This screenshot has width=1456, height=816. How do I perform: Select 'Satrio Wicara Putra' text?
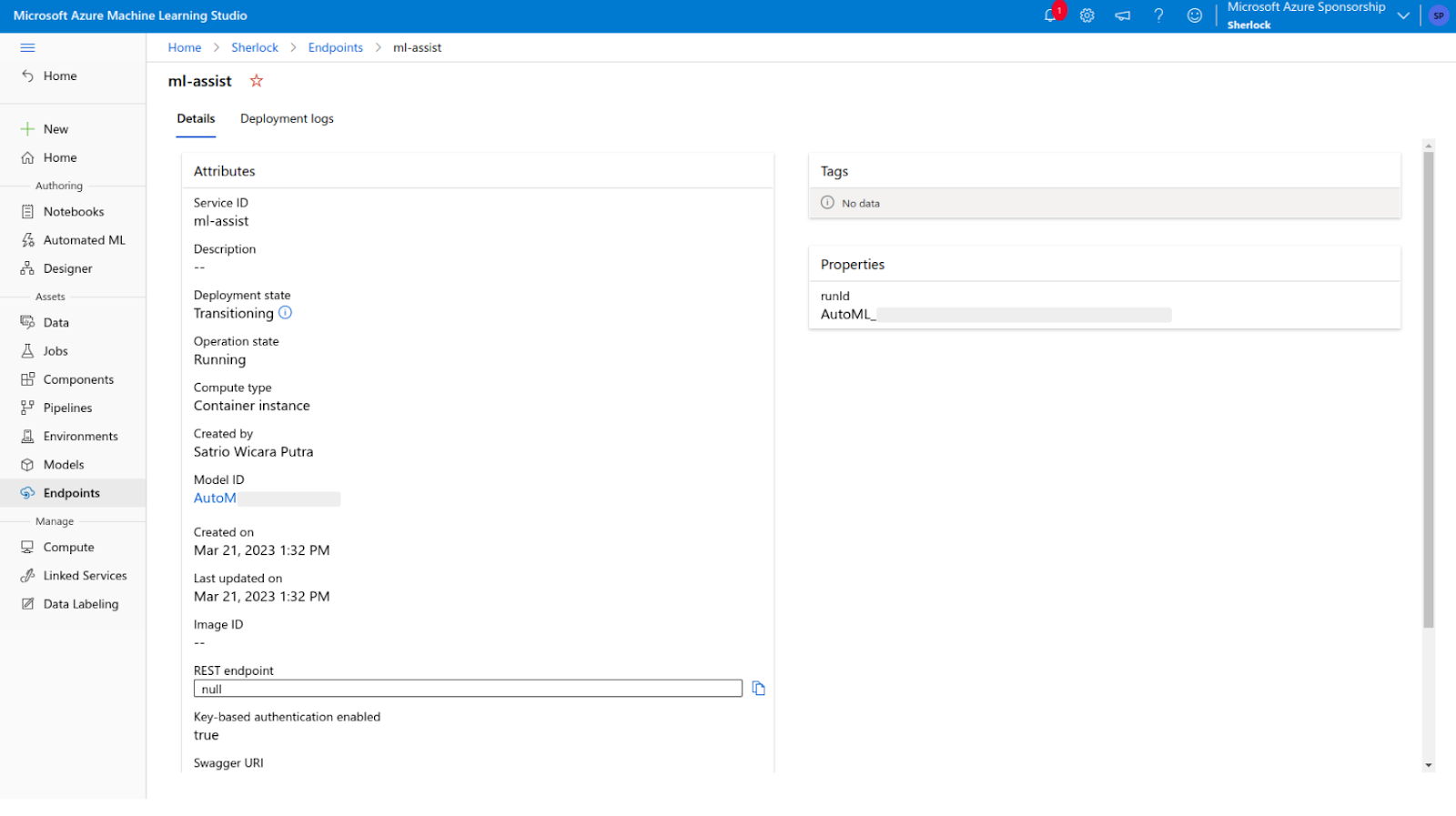(x=253, y=452)
